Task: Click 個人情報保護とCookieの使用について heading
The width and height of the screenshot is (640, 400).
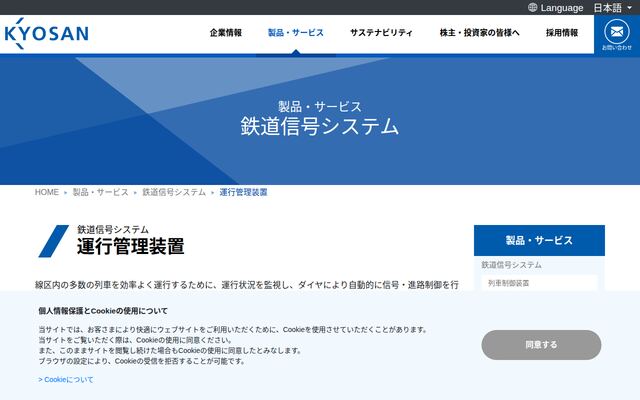Action: [103, 311]
